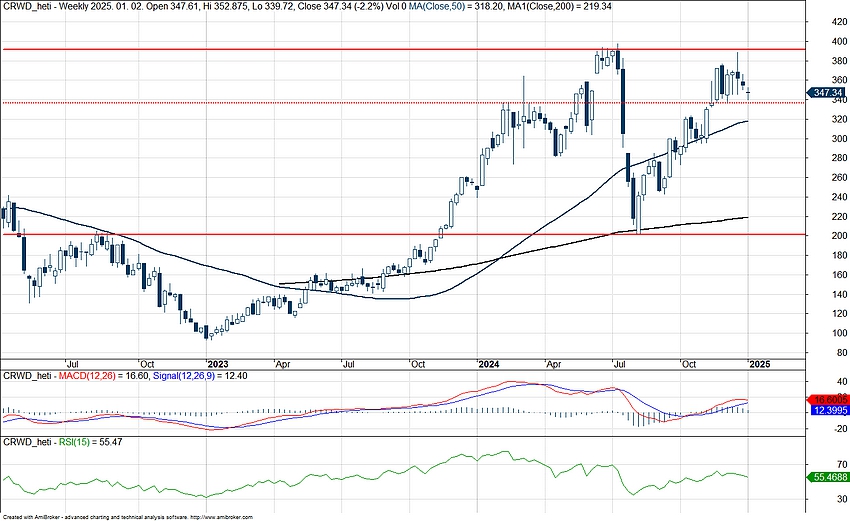This screenshot has height=521, width=850.
Task: Click the blue 12.3995 signal value tag
Action: tap(828, 410)
